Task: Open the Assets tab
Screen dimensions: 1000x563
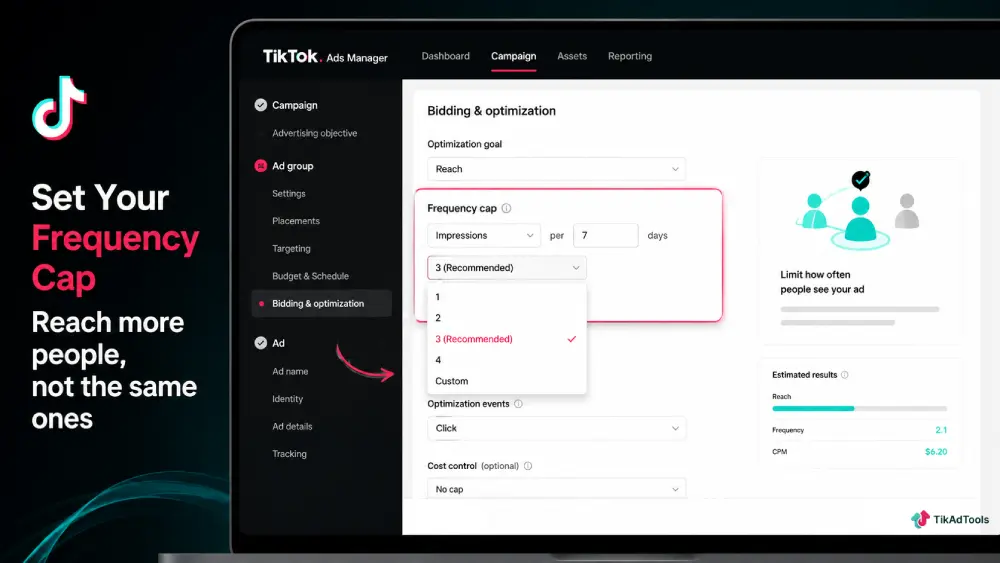Action: [571, 56]
